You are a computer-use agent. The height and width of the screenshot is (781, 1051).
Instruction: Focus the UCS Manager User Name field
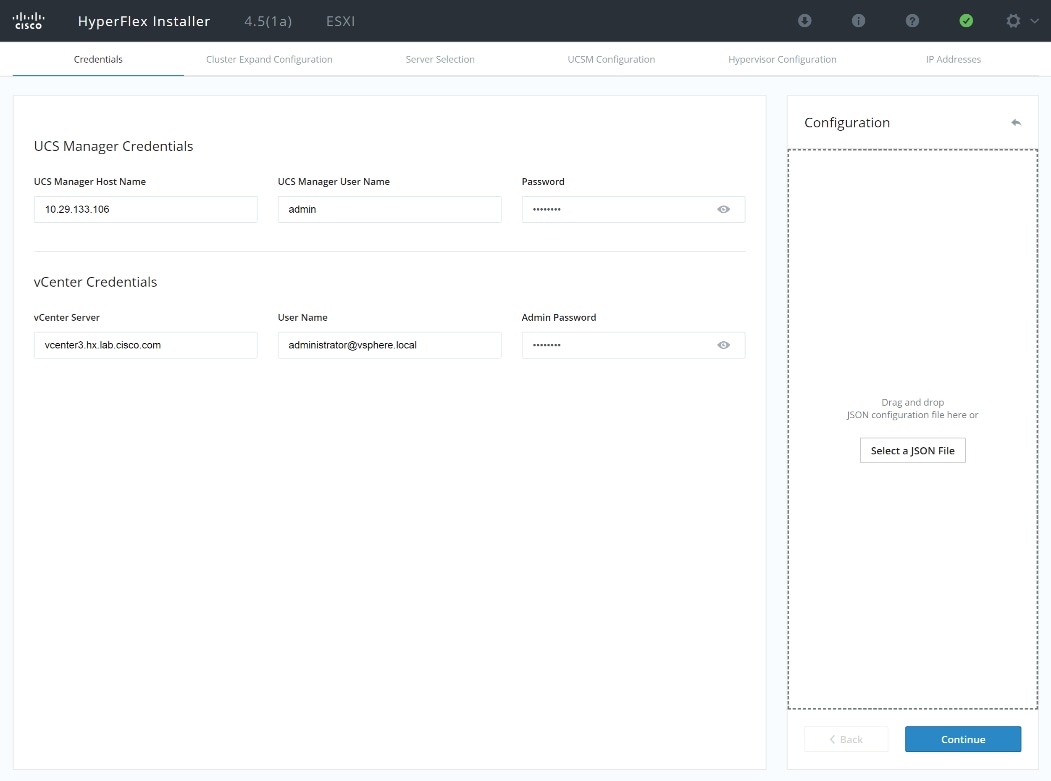click(x=389, y=209)
